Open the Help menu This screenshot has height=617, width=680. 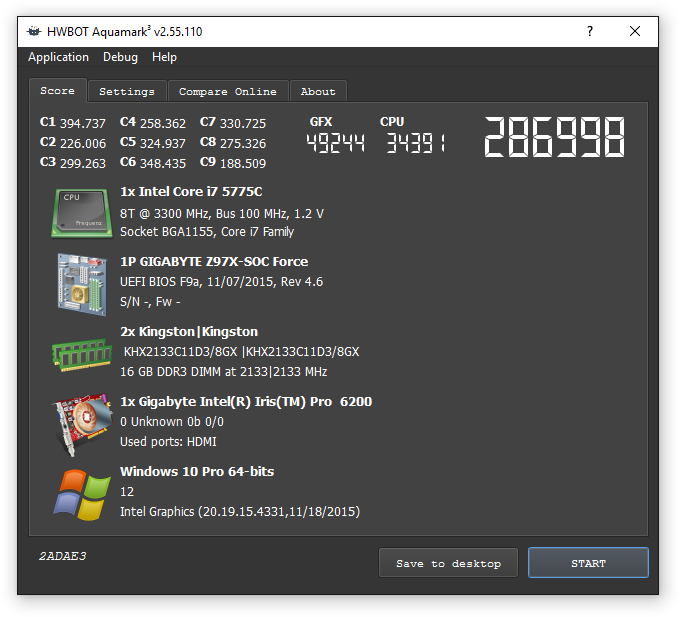point(164,57)
